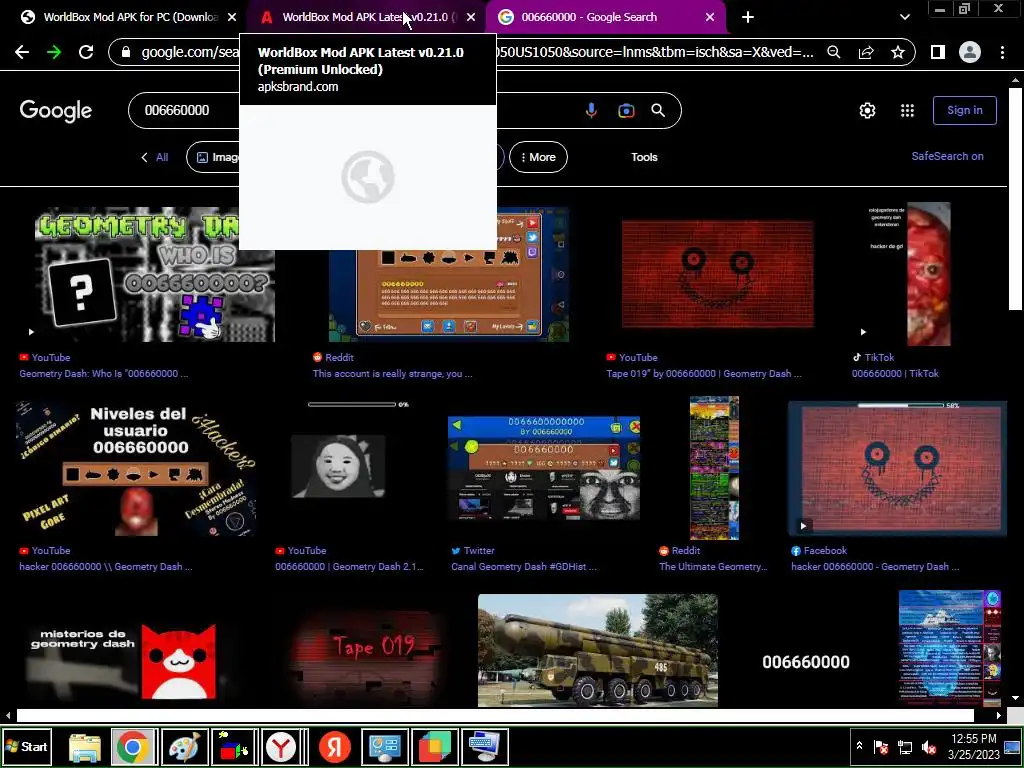Open the Facebook hacker 006660000 thumbnail
This screenshot has width=1024, height=768.
pos(897,468)
